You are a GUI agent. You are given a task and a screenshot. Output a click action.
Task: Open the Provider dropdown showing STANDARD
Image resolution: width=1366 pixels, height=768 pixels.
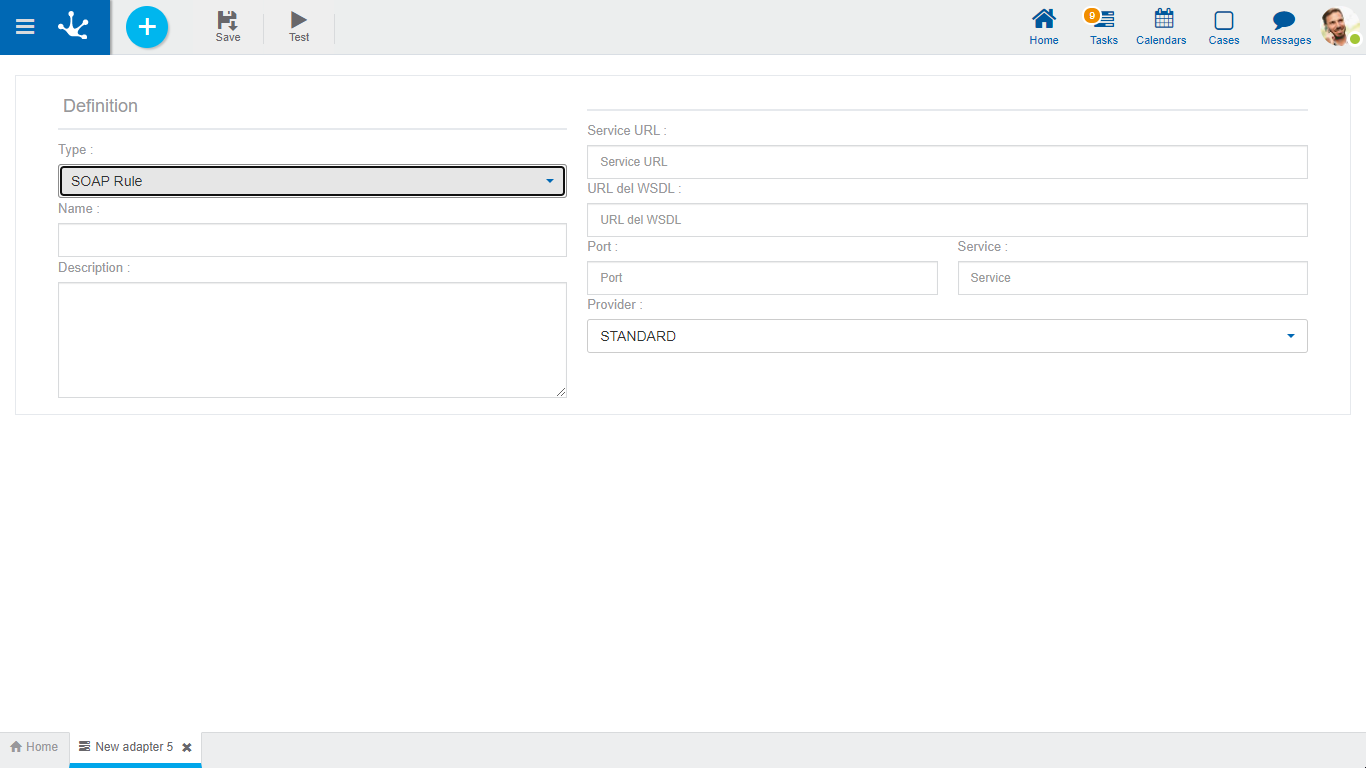(x=947, y=336)
